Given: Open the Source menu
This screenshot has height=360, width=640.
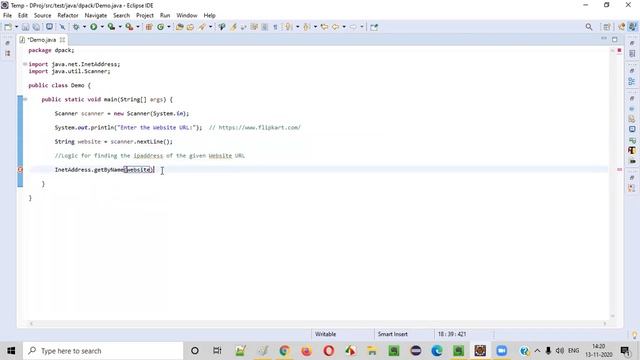Looking at the screenshot, I should [42, 15].
